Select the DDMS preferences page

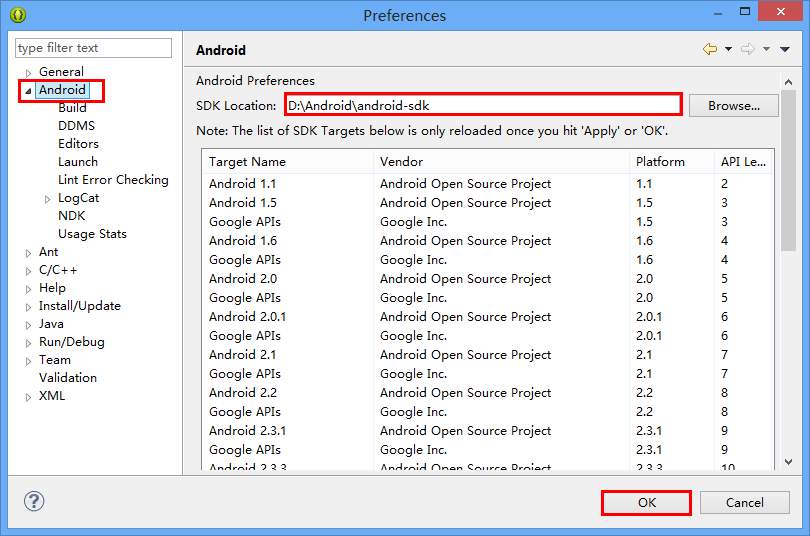click(76, 125)
